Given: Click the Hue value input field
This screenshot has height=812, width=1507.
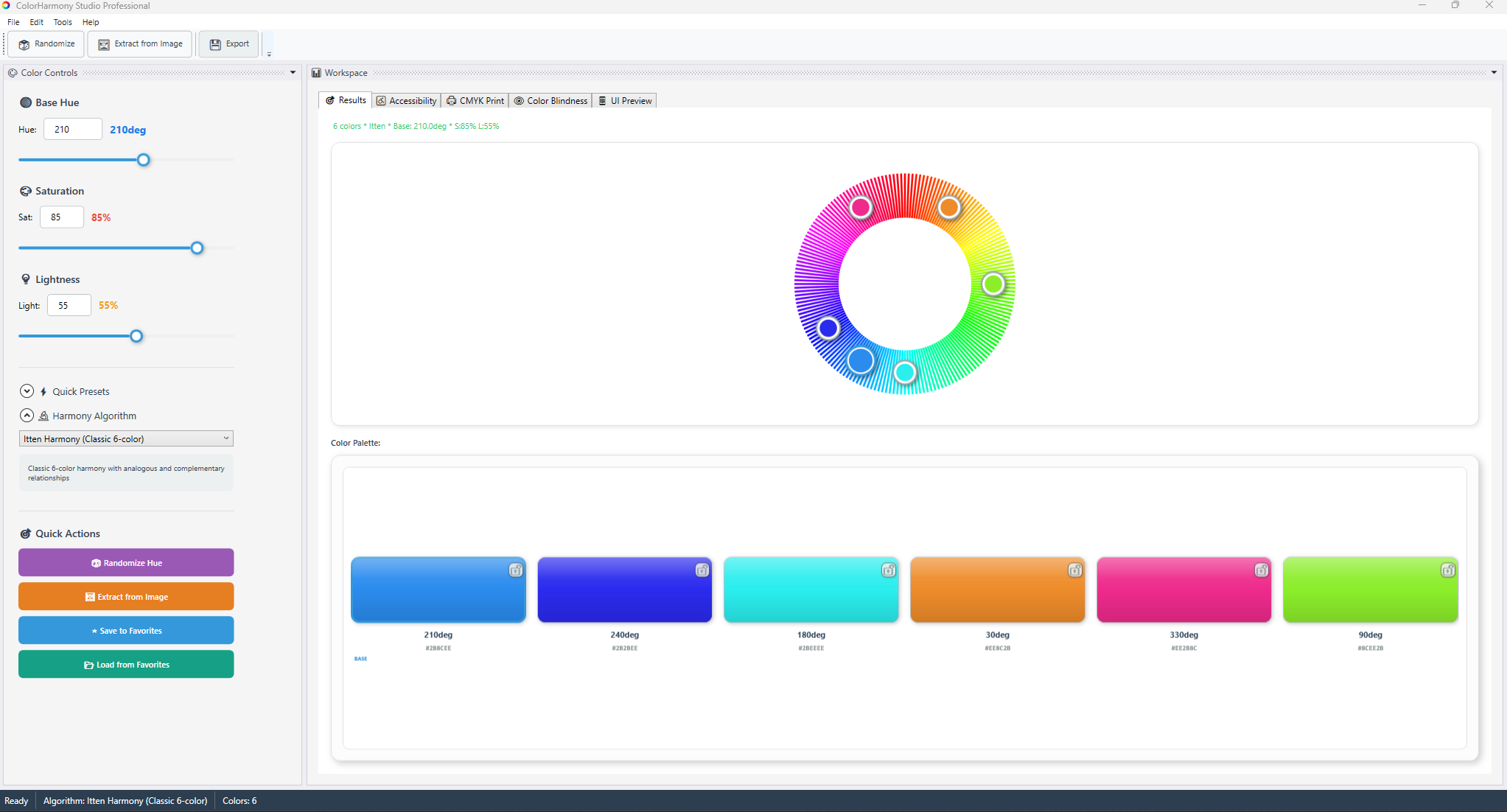Looking at the screenshot, I should [x=73, y=130].
